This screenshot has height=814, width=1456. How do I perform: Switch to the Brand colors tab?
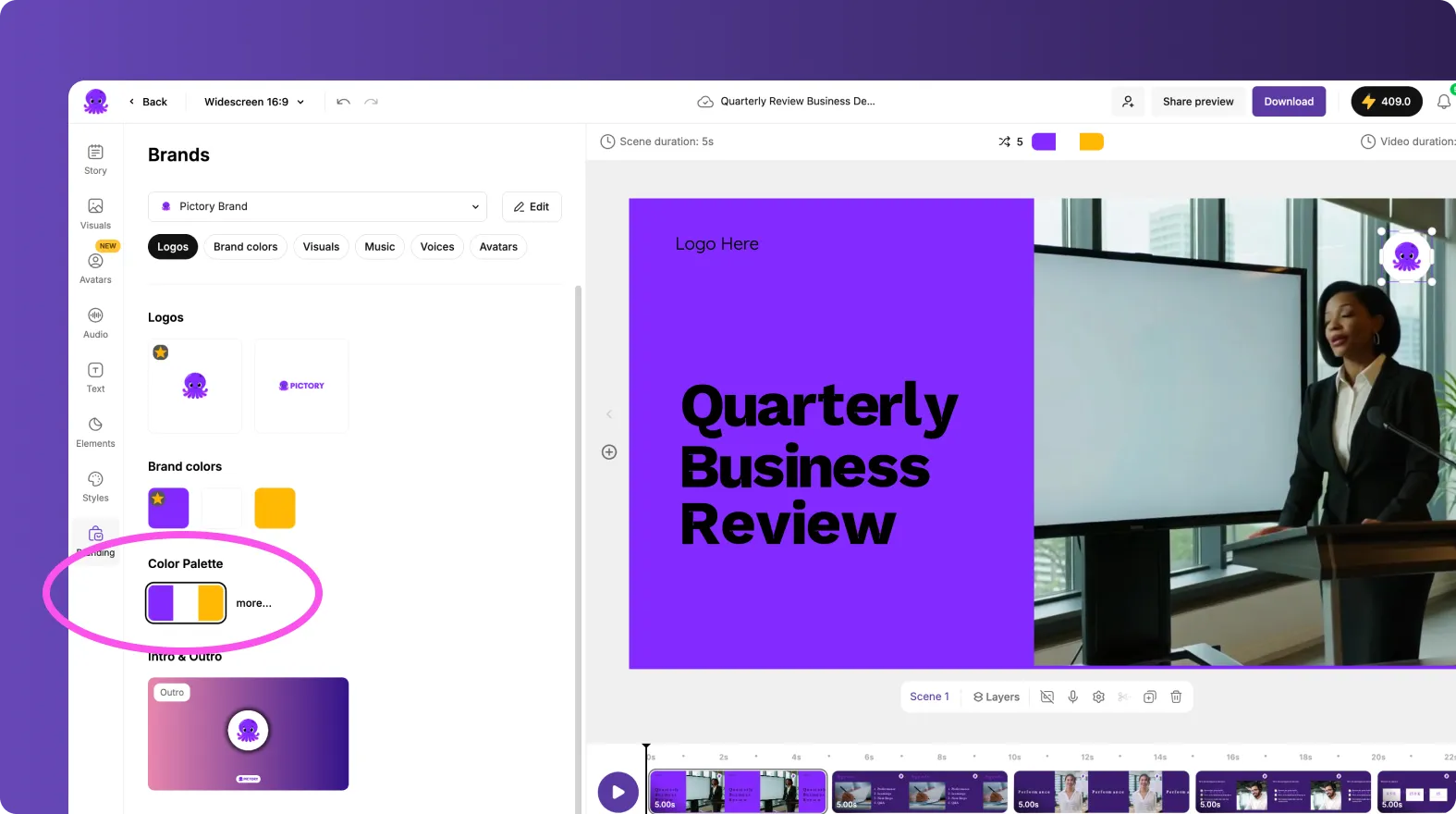point(245,247)
